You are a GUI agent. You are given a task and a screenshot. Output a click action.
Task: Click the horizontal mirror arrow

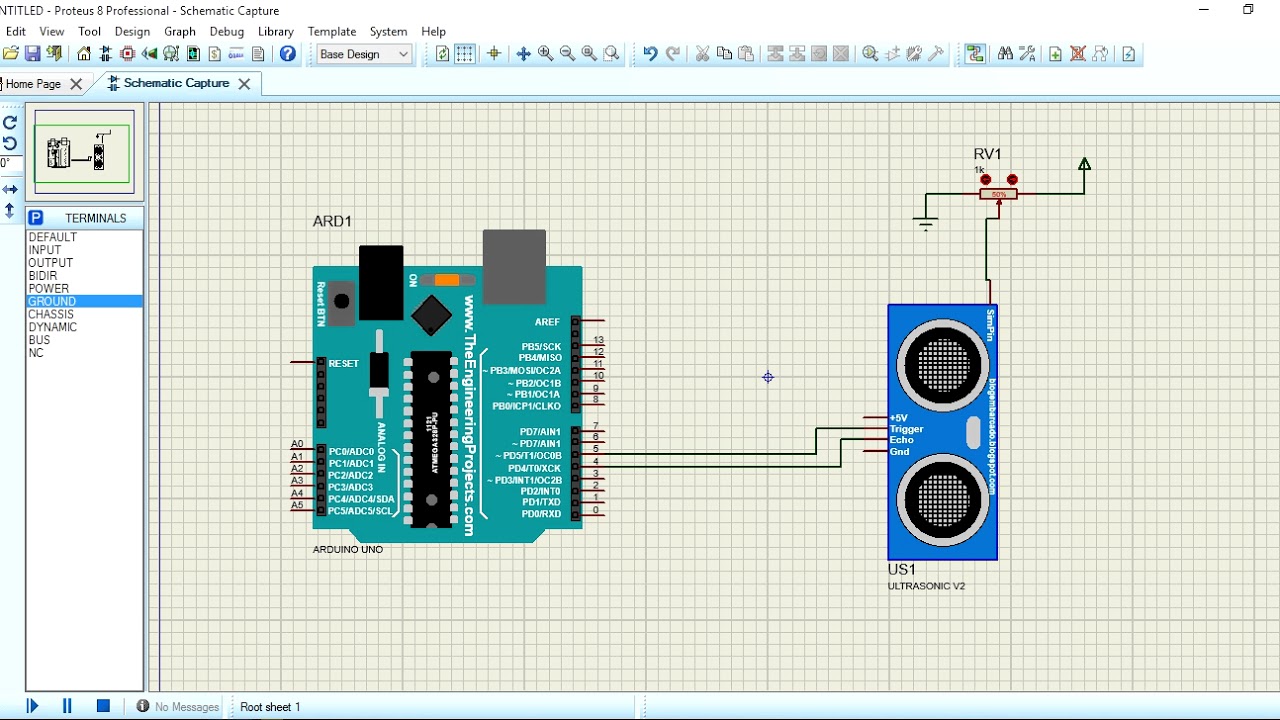(10, 189)
